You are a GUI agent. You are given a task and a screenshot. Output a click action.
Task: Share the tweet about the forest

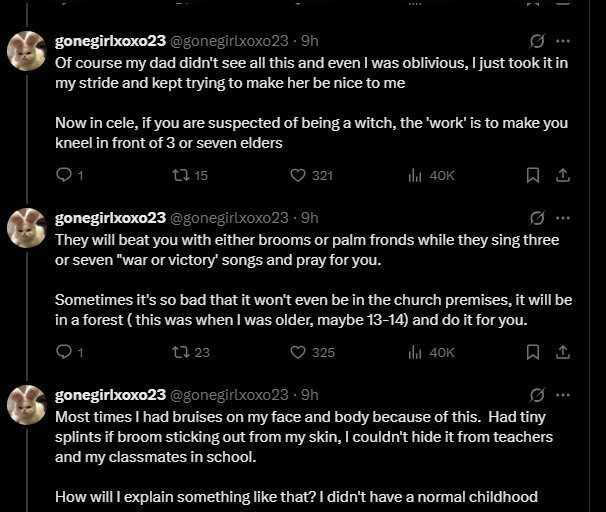(562, 351)
